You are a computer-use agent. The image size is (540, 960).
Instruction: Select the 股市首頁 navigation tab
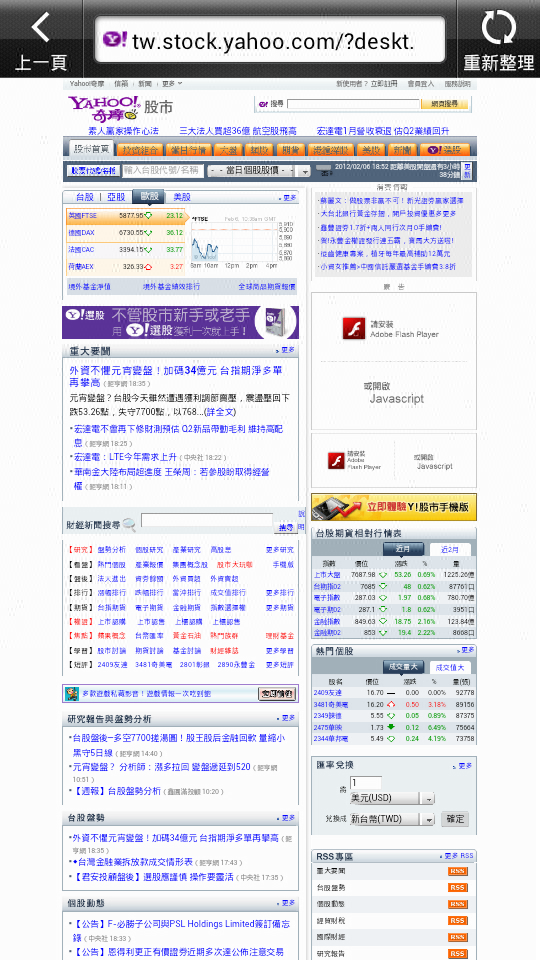point(91,149)
